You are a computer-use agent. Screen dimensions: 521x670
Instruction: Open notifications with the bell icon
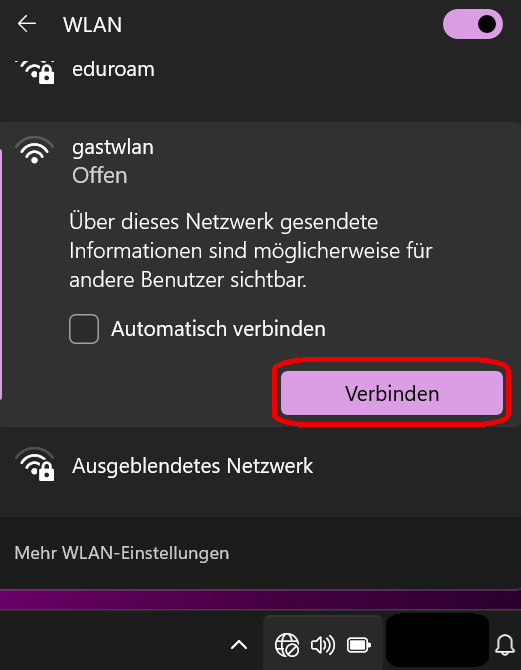click(x=505, y=644)
